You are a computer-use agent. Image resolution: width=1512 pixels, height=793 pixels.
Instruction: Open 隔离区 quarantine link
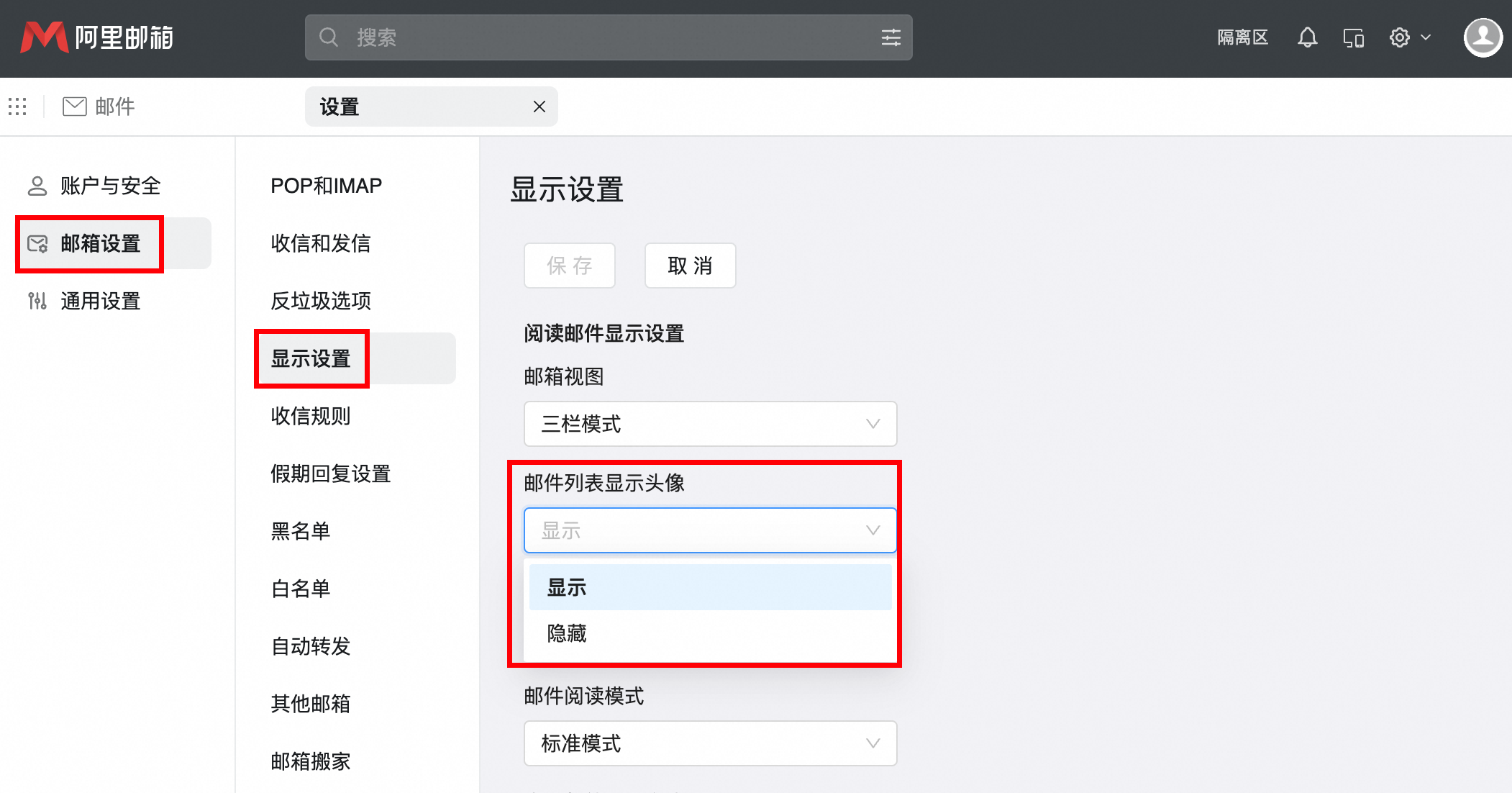1242,37
